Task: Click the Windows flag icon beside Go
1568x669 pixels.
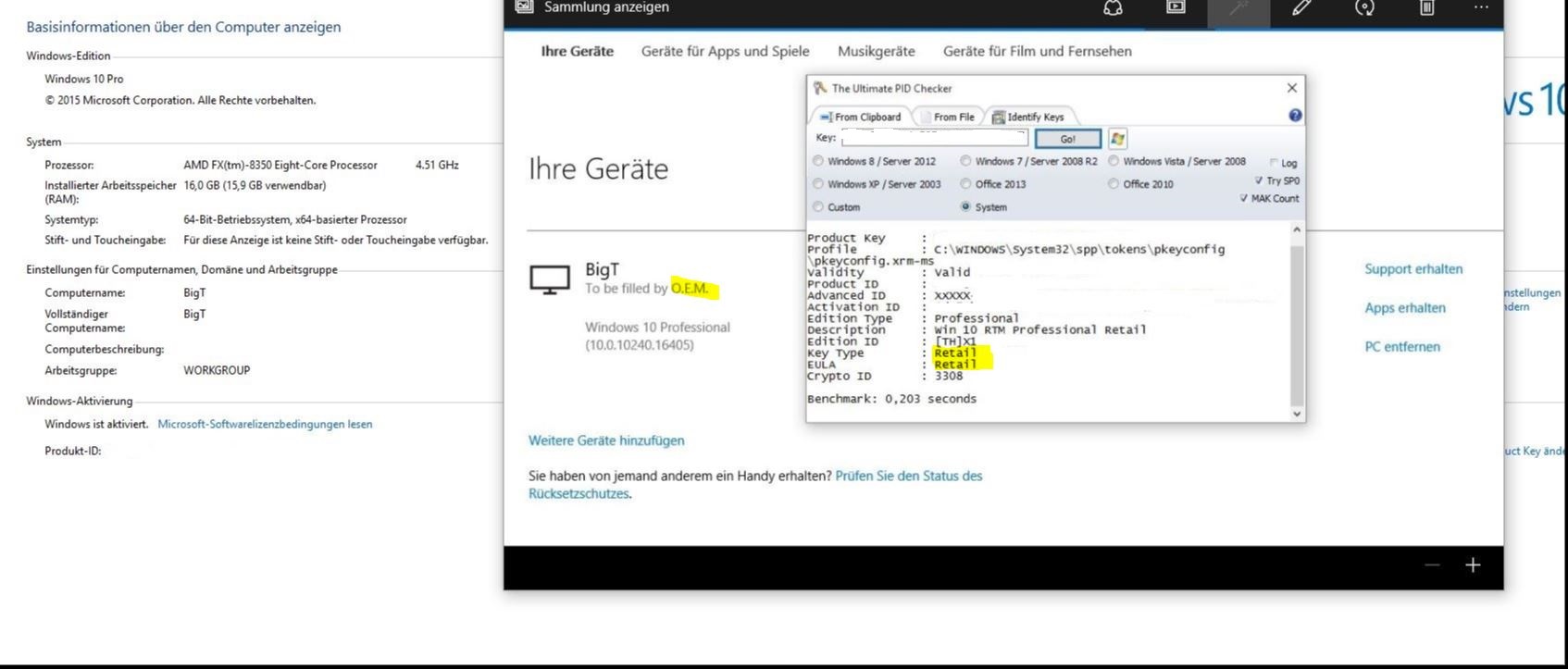Action: point(1117,139)
